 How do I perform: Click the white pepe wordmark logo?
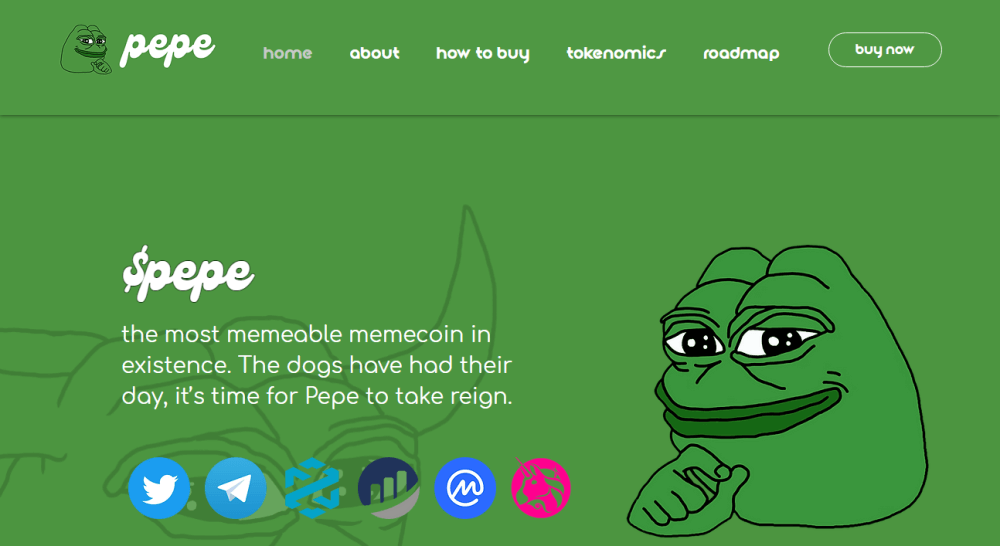tap(167, 48)
